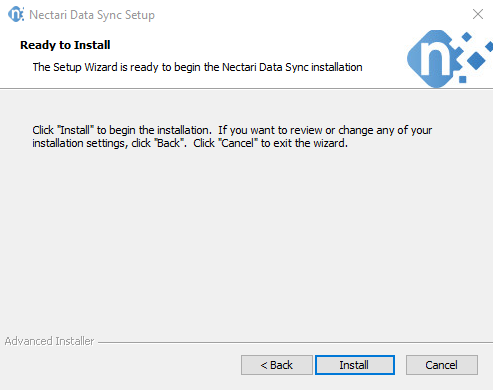Click the Install button to begin installation

355,365
